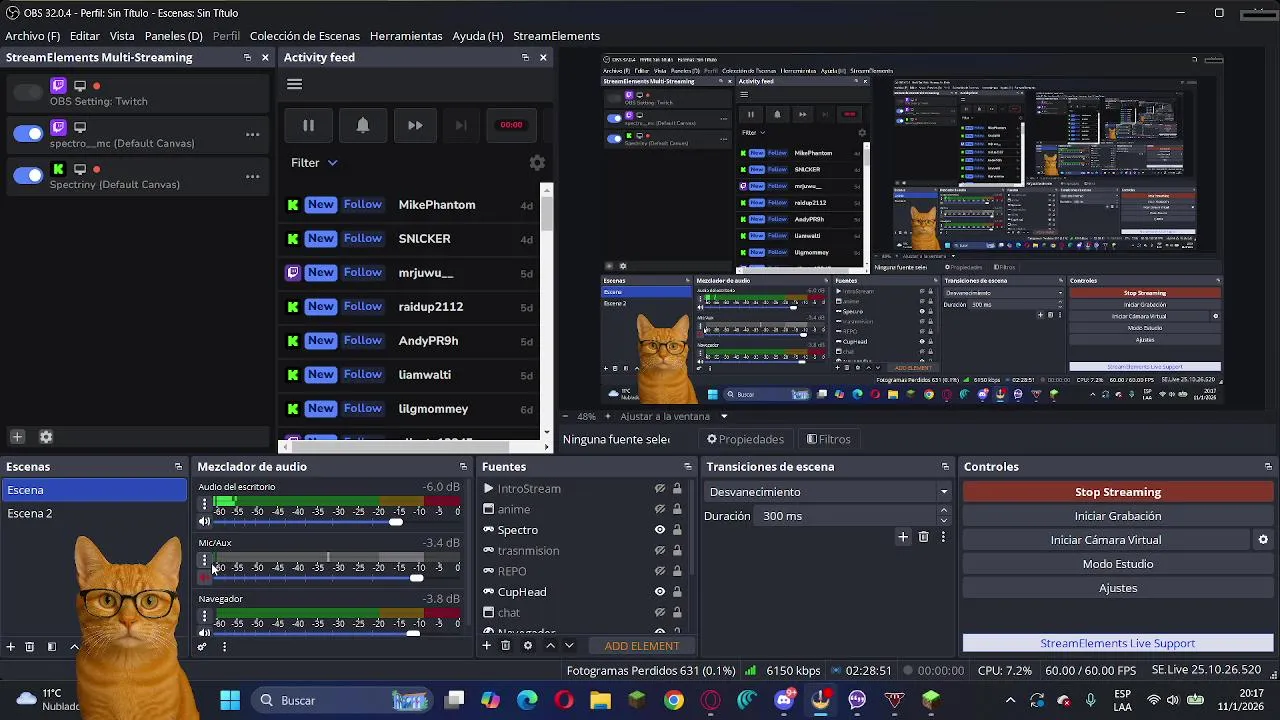Image resolution: width=1280 pixels, height=720 pixels.
Task: Add a new multi-streaming destination
Action: [x=17, y=437]
